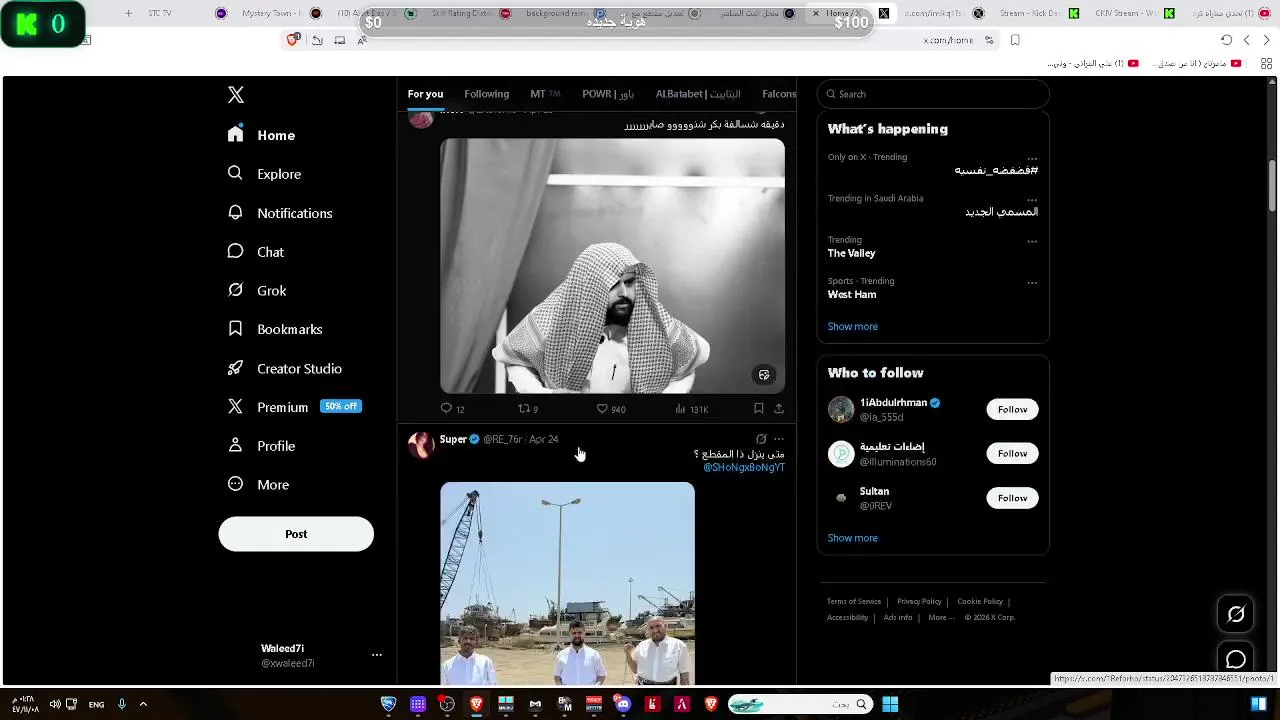Open more options on Super's post
The image size is (1280, 720).
pyautogui.click(x=779, y=439)
